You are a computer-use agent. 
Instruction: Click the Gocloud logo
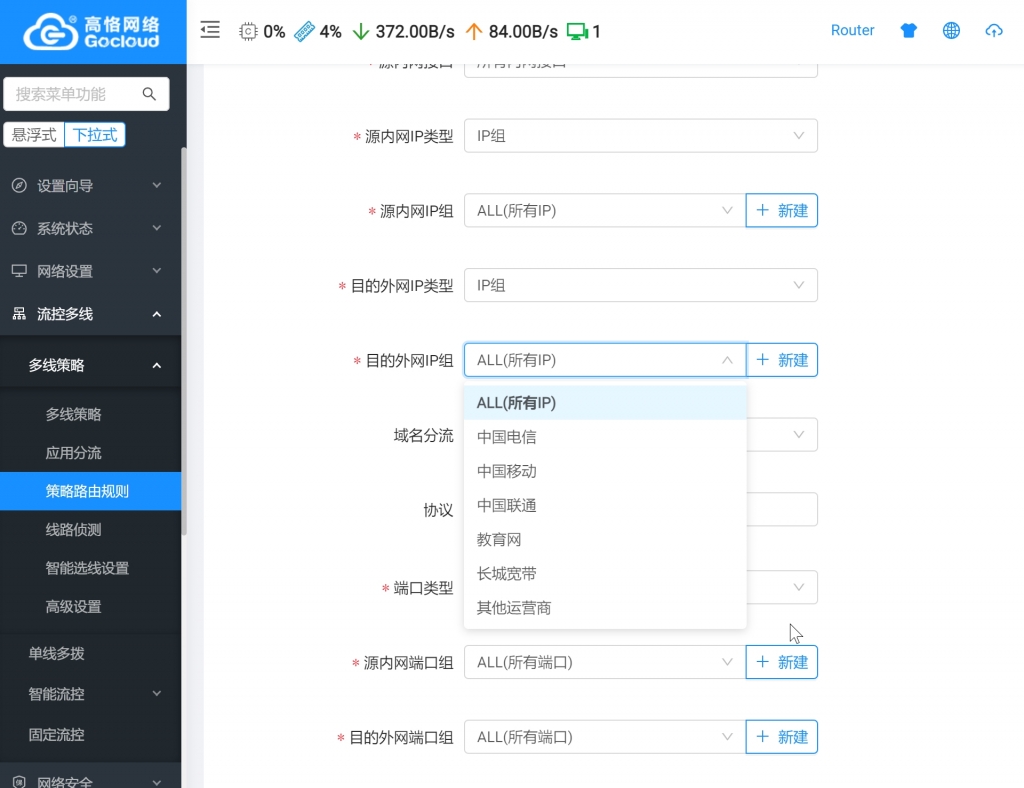click(x=92, y=31)
